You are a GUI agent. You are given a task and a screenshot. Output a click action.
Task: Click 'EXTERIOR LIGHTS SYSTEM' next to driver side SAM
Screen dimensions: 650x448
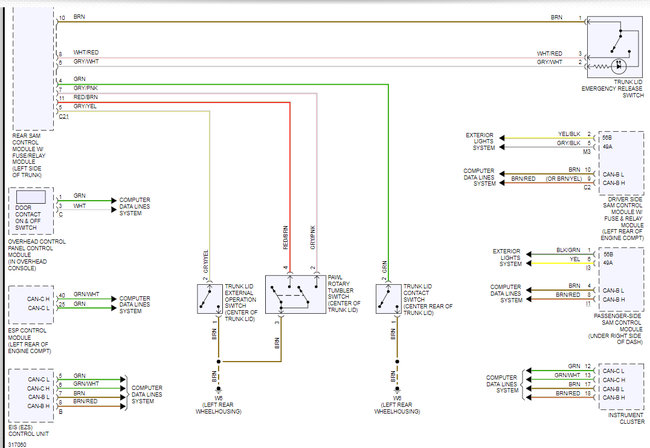click(x=480, y=141)
